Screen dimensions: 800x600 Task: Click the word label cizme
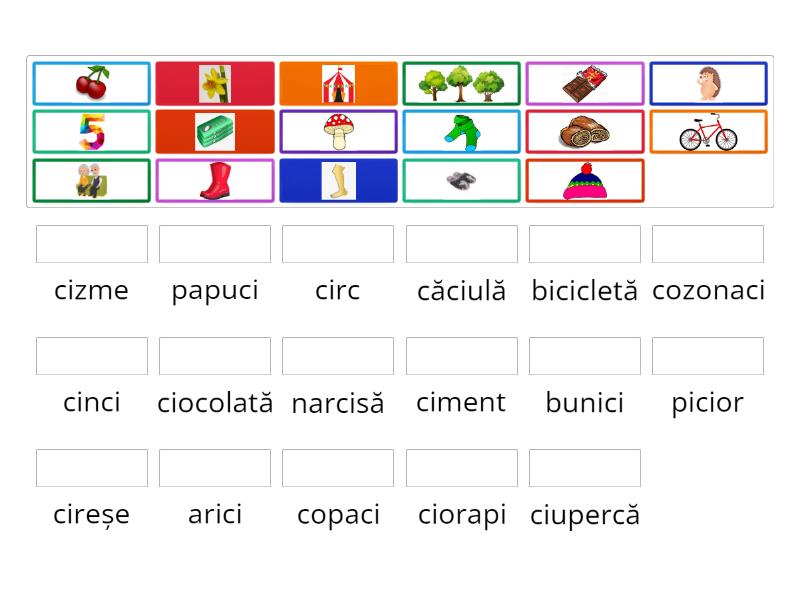tap(91, 291)
